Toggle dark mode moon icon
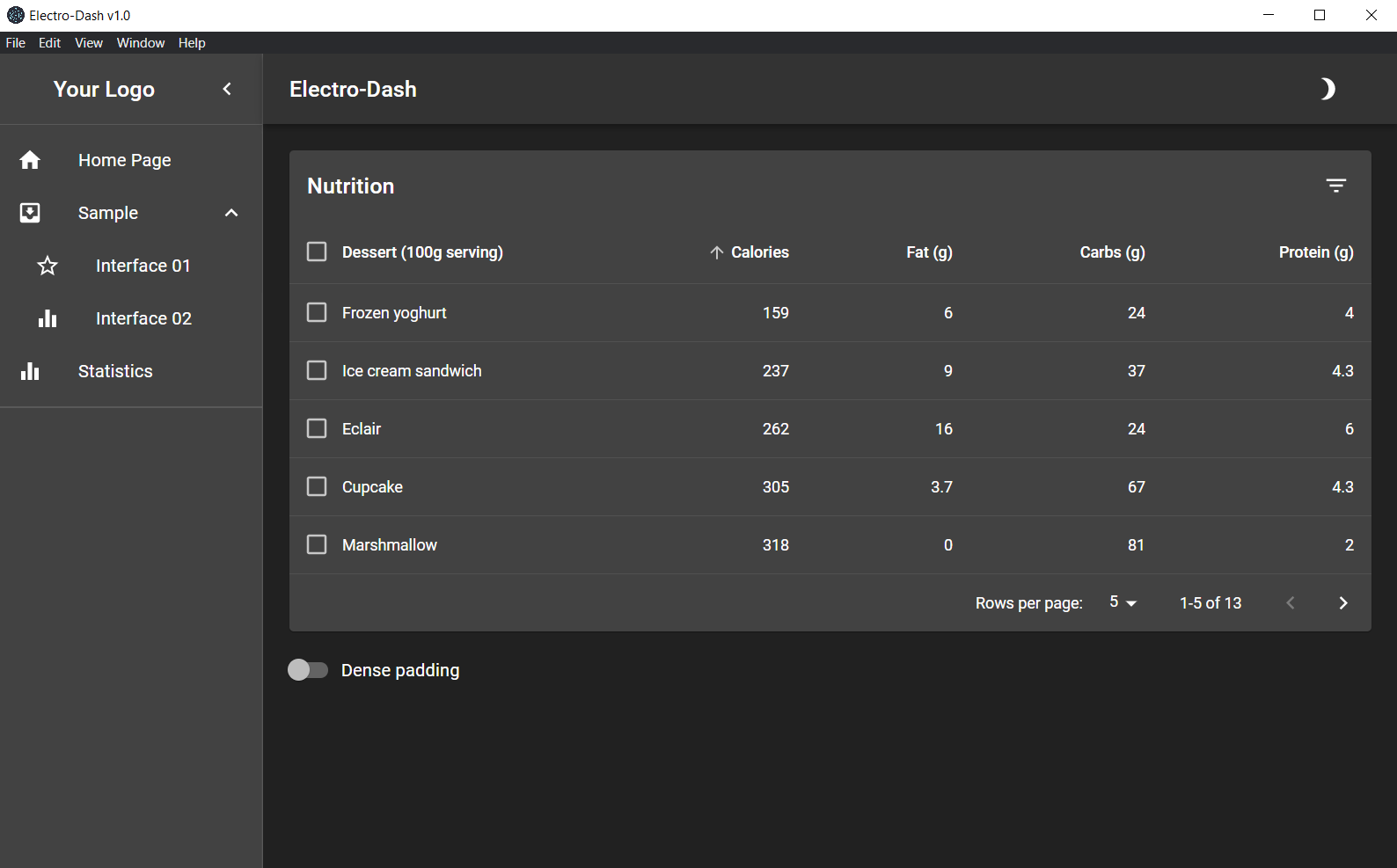This screenshot has height=868, width=1397. [x=1327, y=89]
